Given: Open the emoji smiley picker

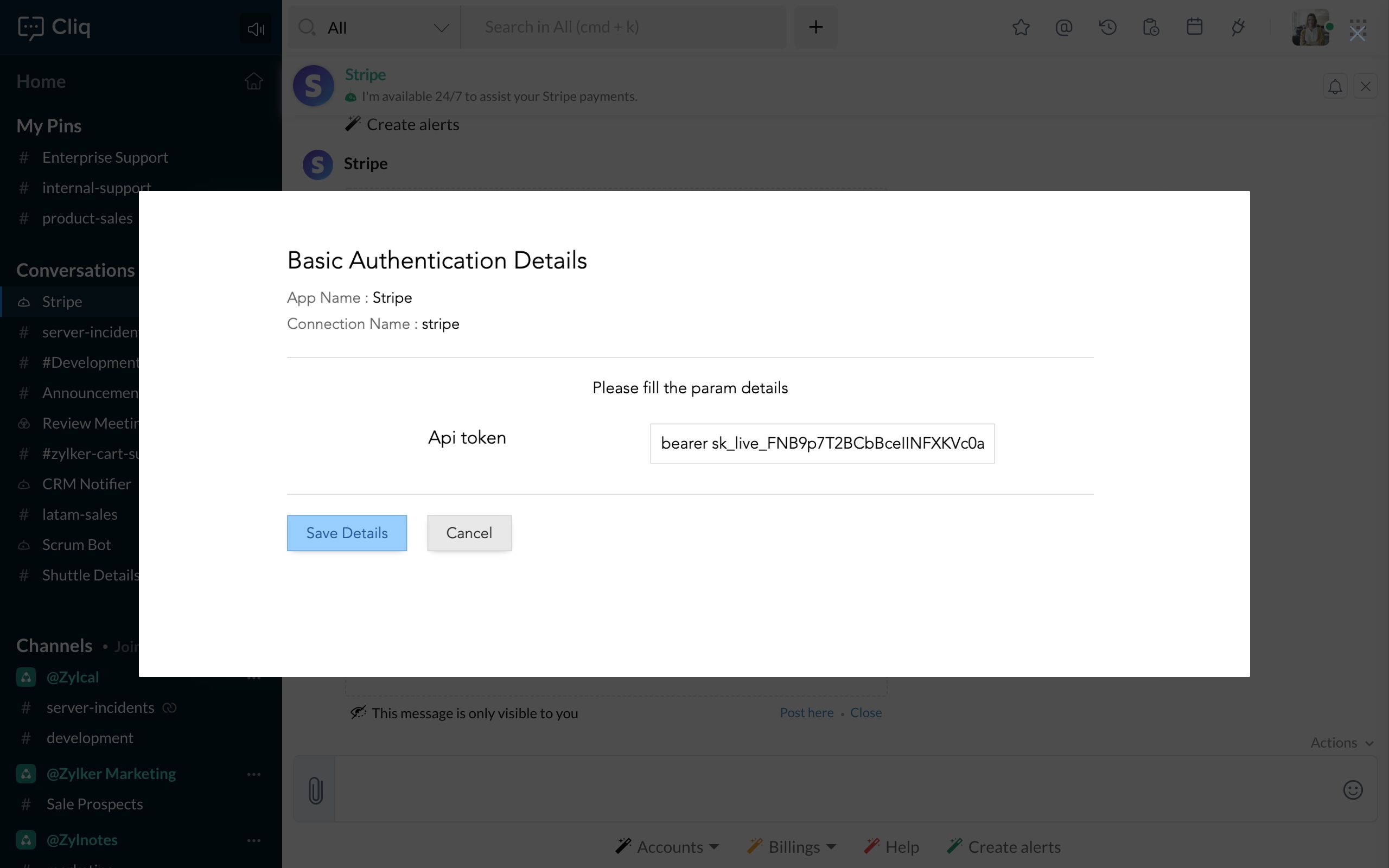Looking at the screenshot, I should (1353, 790).
